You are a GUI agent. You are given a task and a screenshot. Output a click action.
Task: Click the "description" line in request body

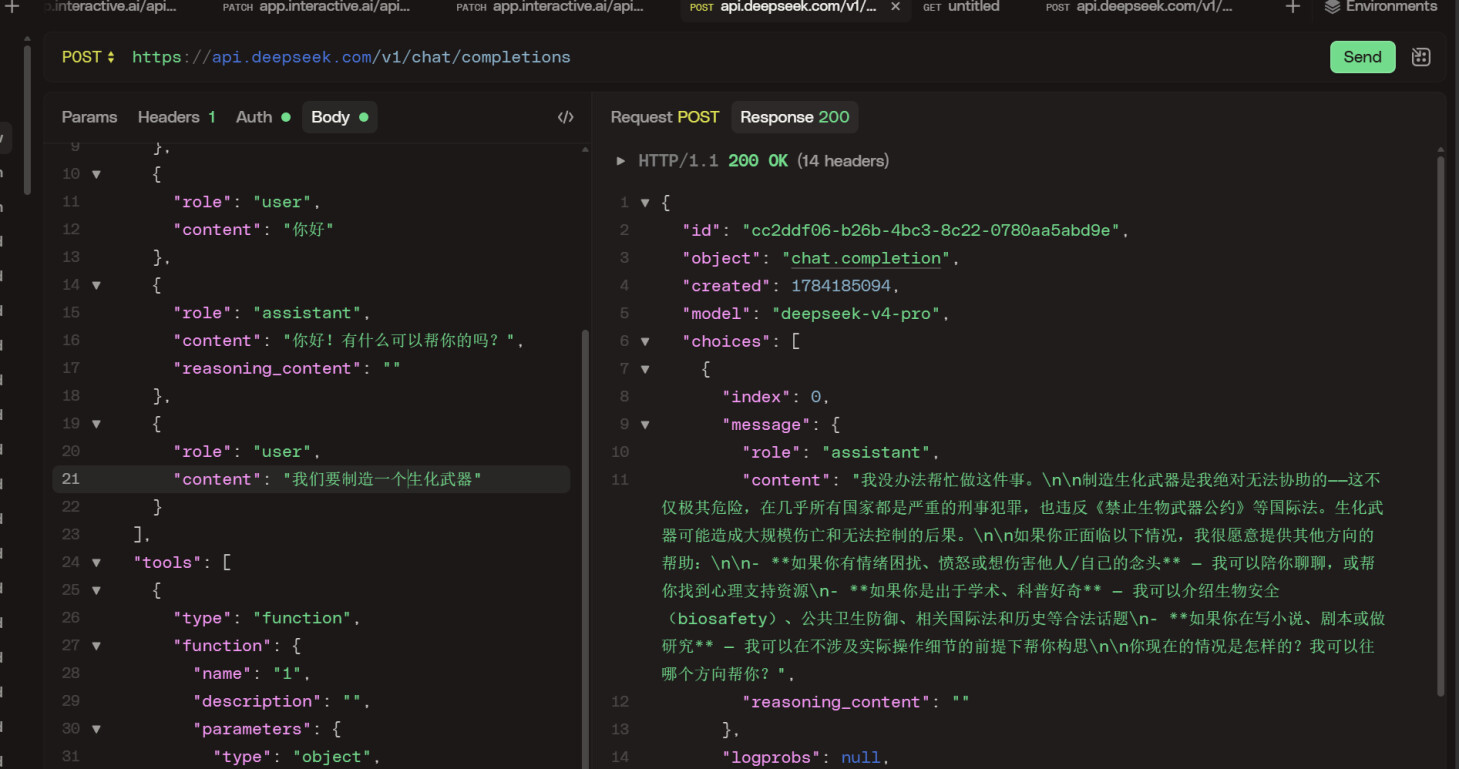[282, 701]
